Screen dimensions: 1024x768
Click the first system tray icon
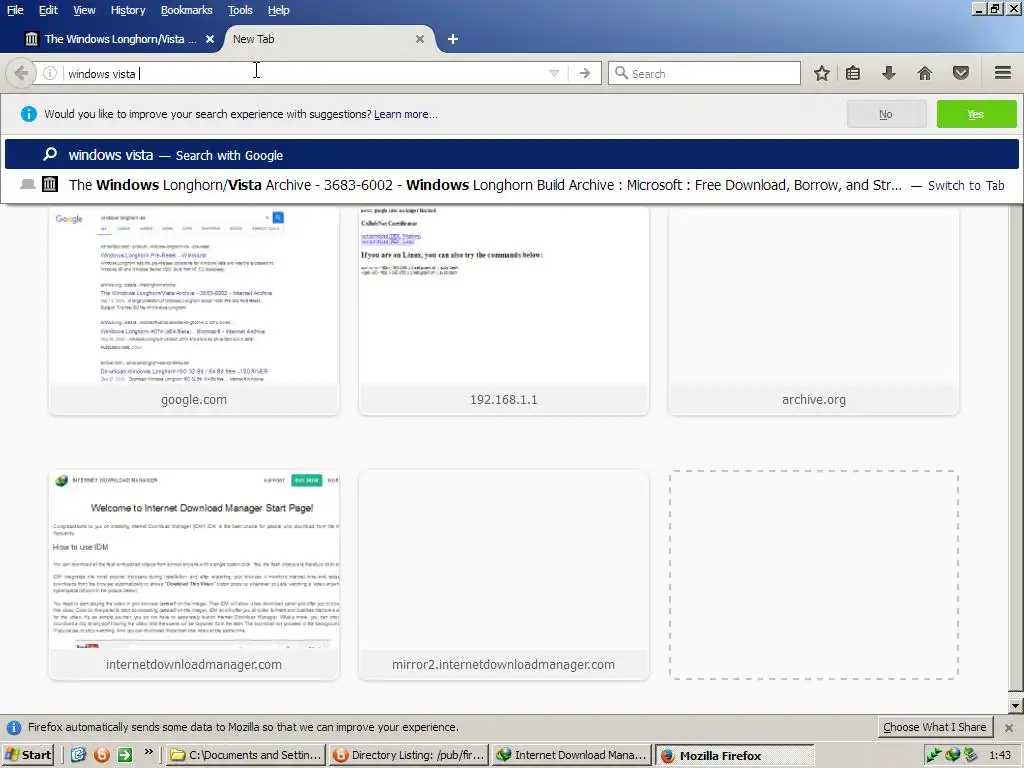pos(934,755)
